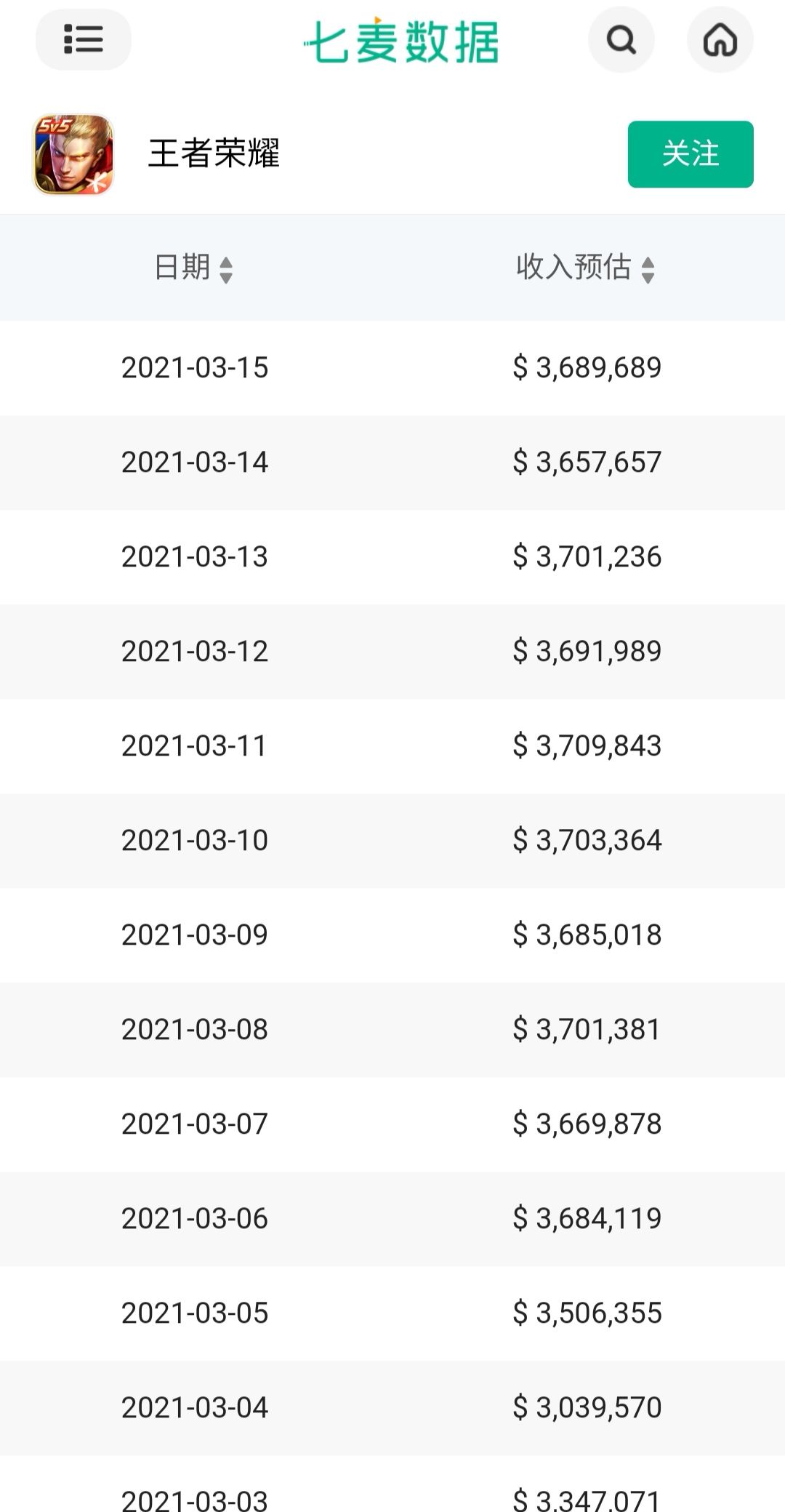Click revenue value $ 3,685,018
Screen dimensions: 785x1512
(x=587, y=935)
